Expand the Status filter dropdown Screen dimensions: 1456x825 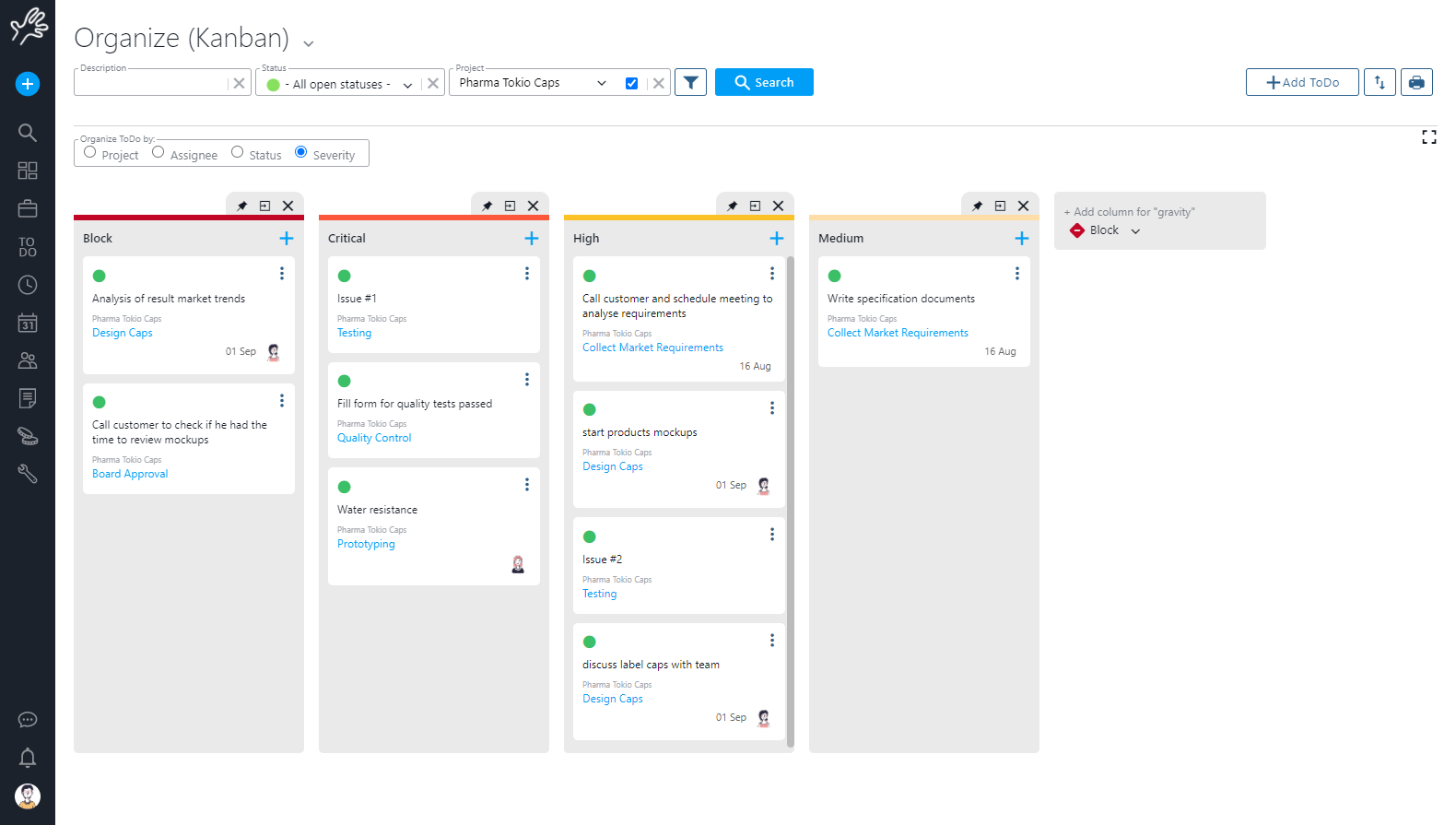(407, 85)
